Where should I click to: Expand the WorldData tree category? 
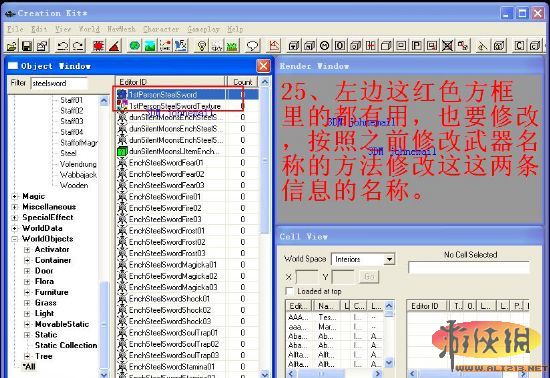pos(15,228)
